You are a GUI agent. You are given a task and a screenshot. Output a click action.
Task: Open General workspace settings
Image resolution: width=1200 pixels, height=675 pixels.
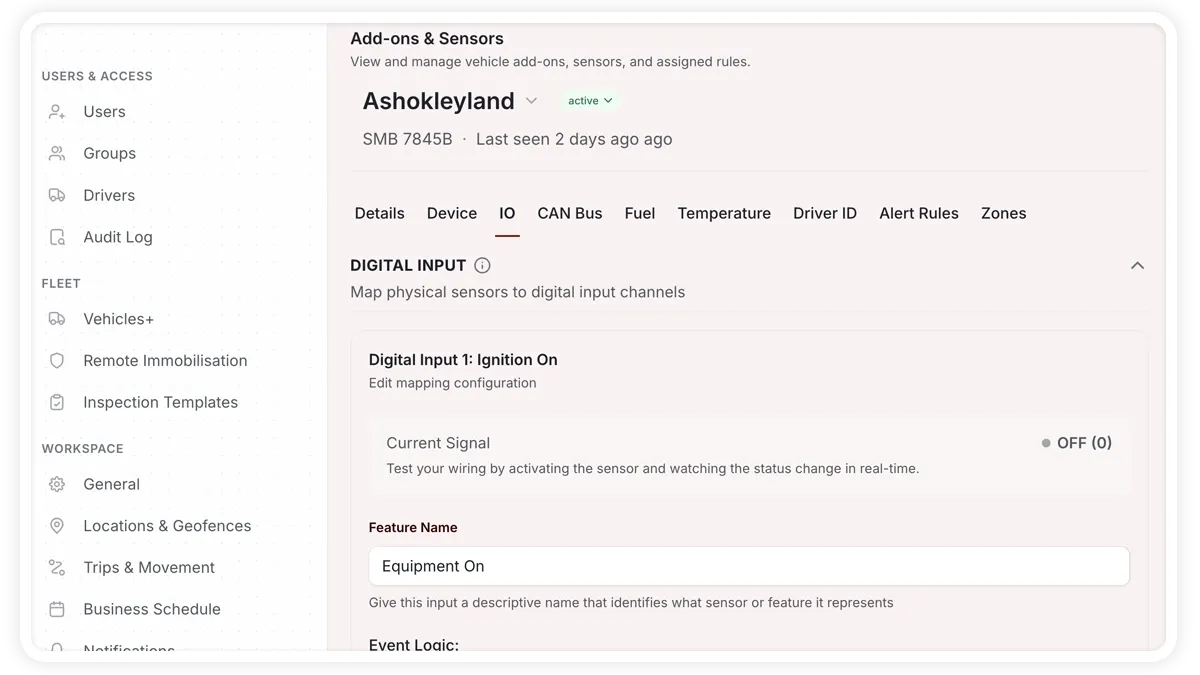111,484
